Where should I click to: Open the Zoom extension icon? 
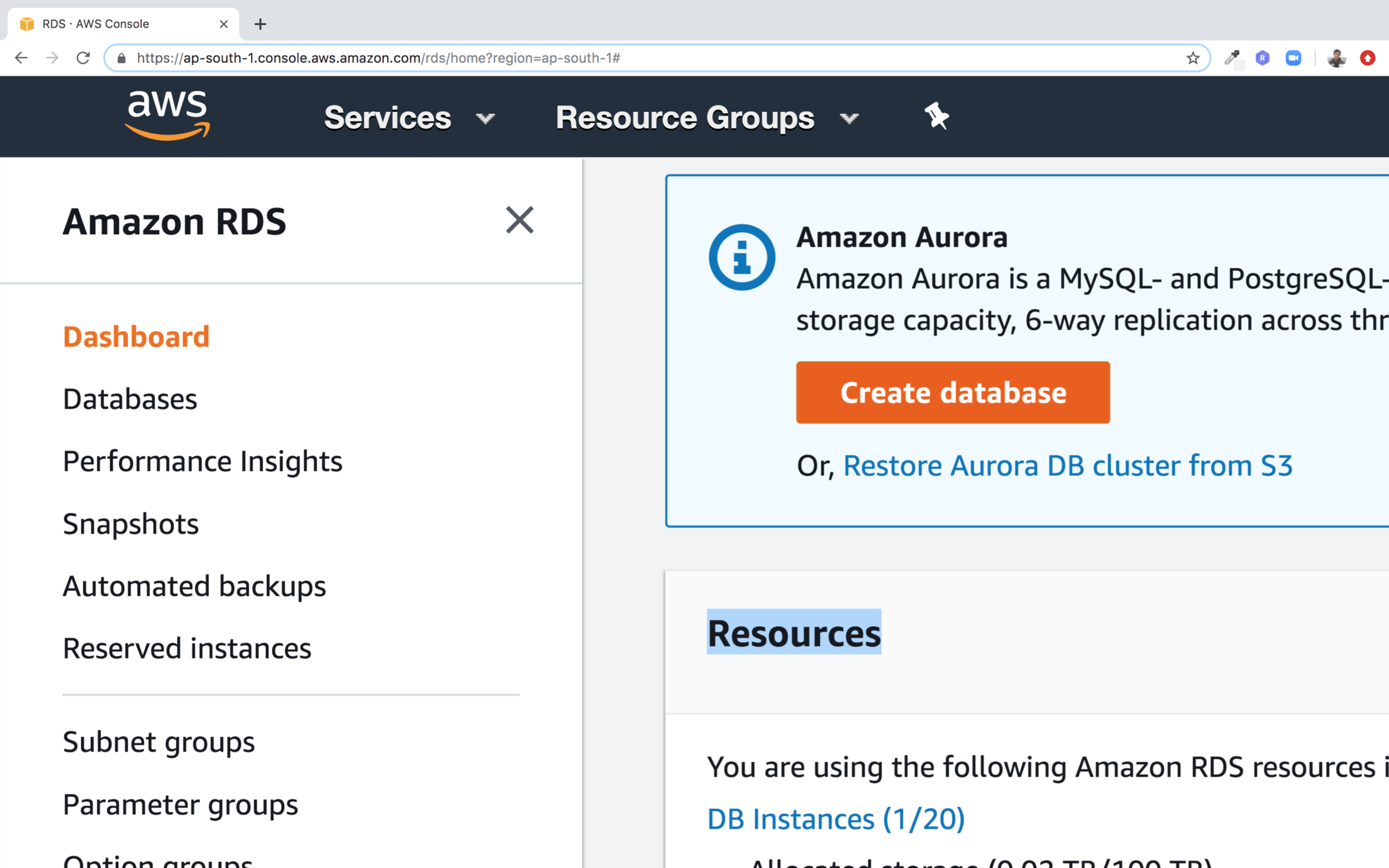tap(1293, 58)
